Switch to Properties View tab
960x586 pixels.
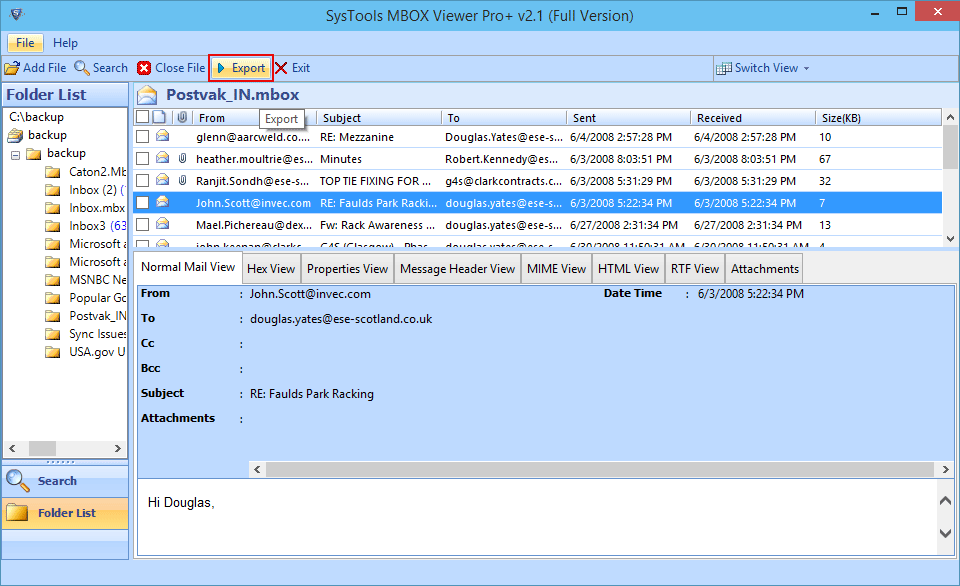347,269
